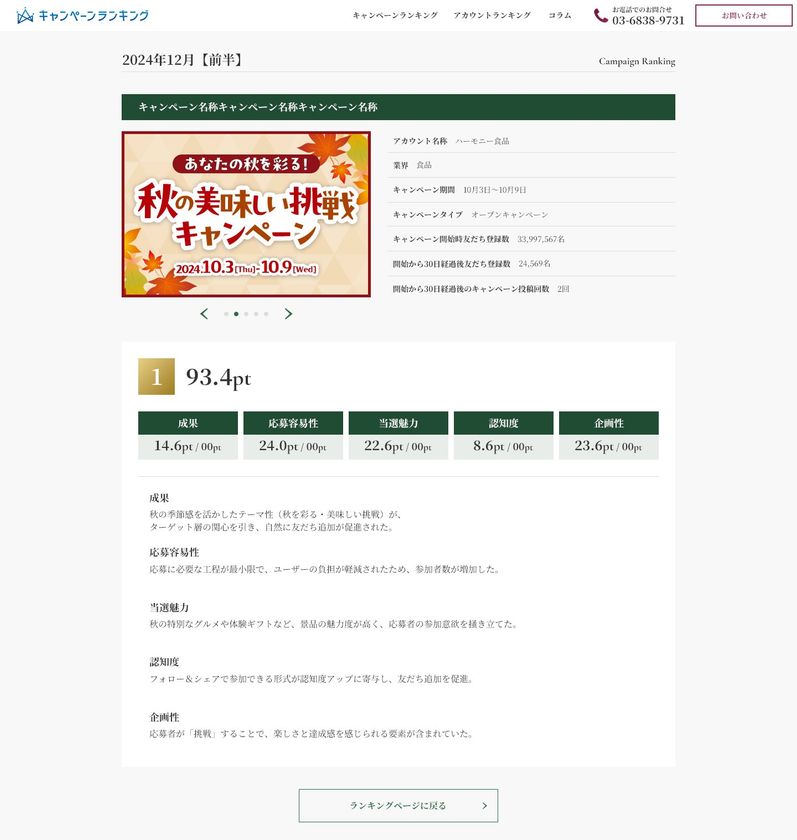This screenshot has height=840, width=797.
Task: Click the autumn campaign banner image
Action: coord(246,214)
